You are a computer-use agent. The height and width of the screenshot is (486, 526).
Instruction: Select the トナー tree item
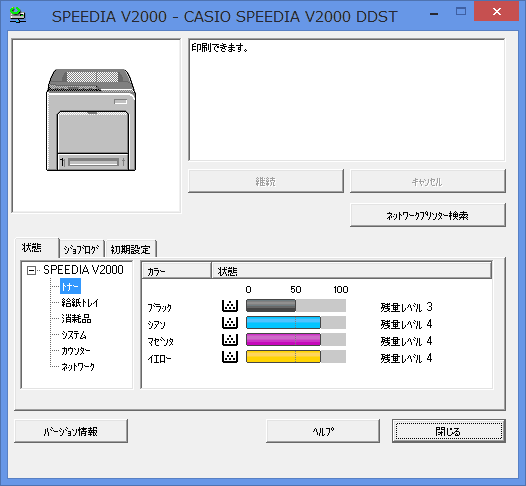70,286
